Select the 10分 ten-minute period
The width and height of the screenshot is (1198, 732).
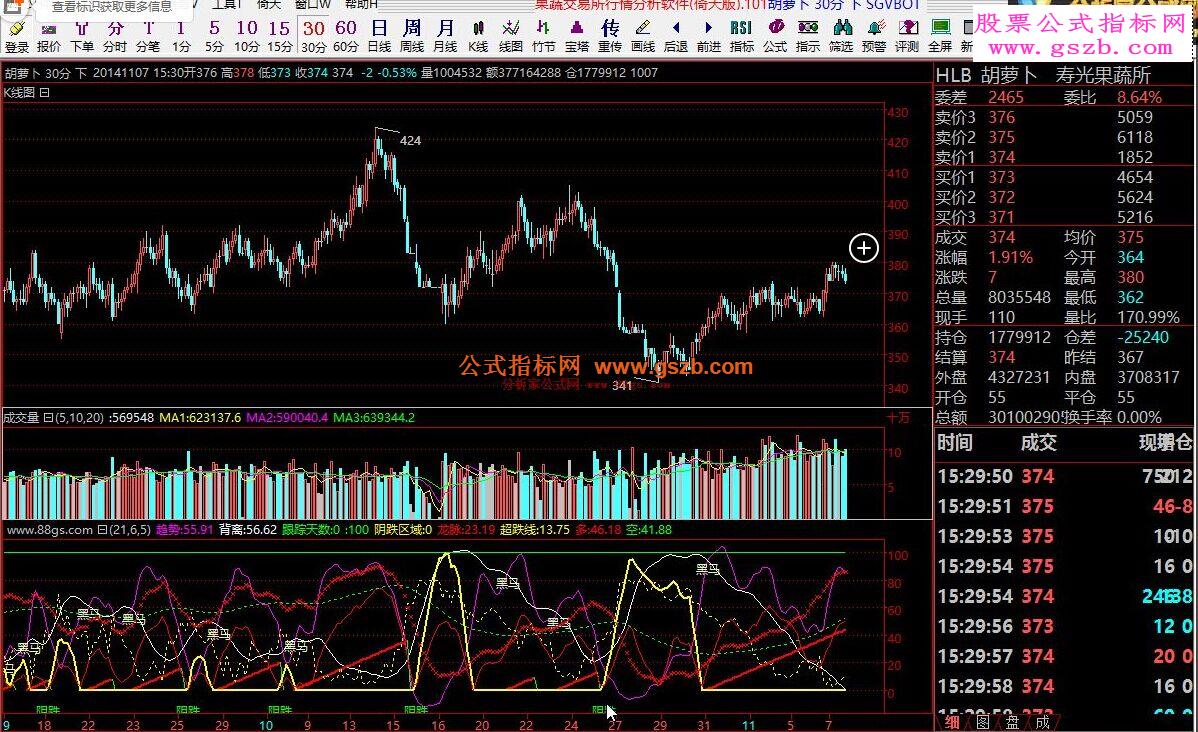pos(246,37)
